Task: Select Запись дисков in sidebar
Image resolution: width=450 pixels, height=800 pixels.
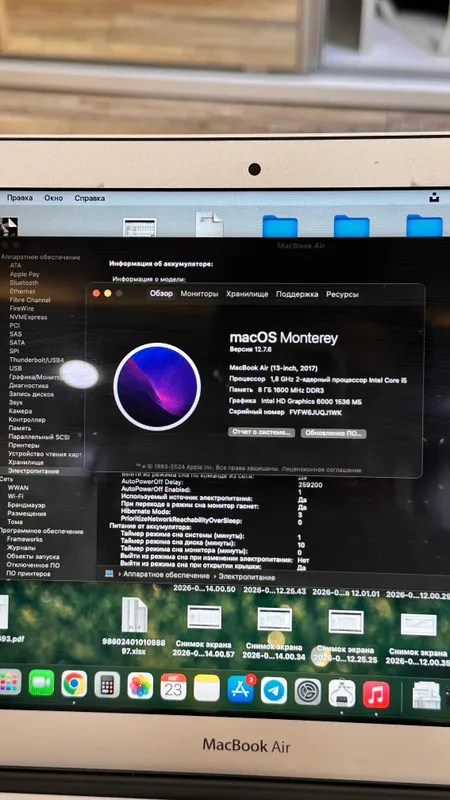Action: [x=31, y=394]
